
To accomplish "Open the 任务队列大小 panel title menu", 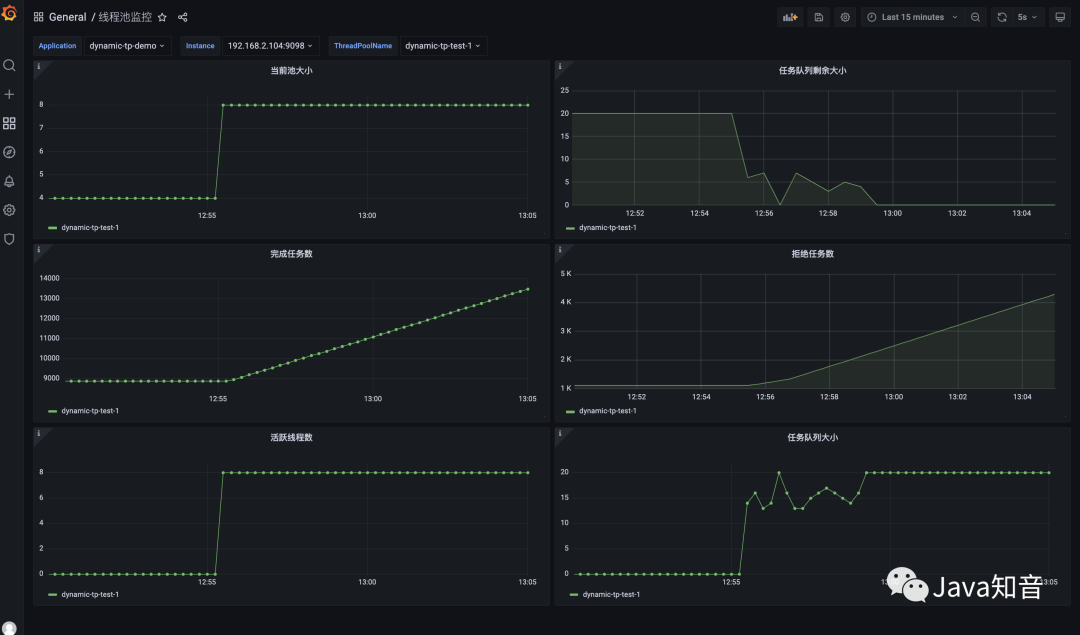I will (x=812, y=437).
